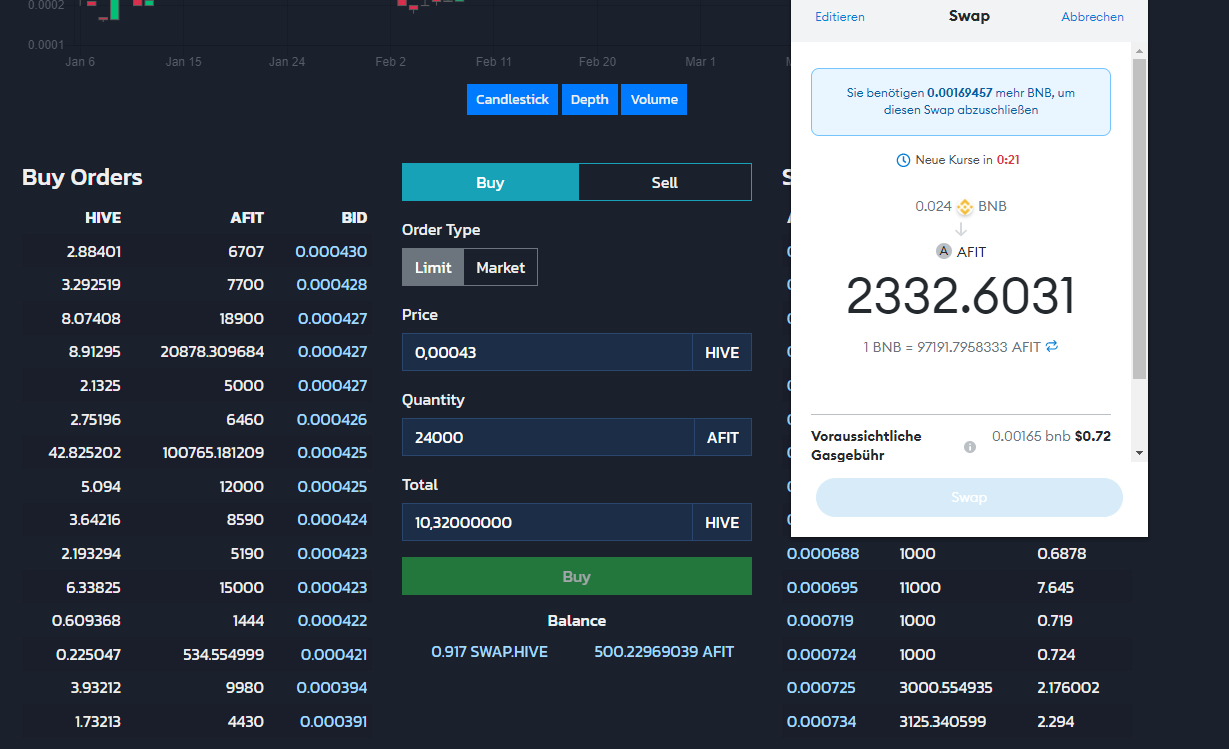Click the Quantity input field

click(548, 437)
